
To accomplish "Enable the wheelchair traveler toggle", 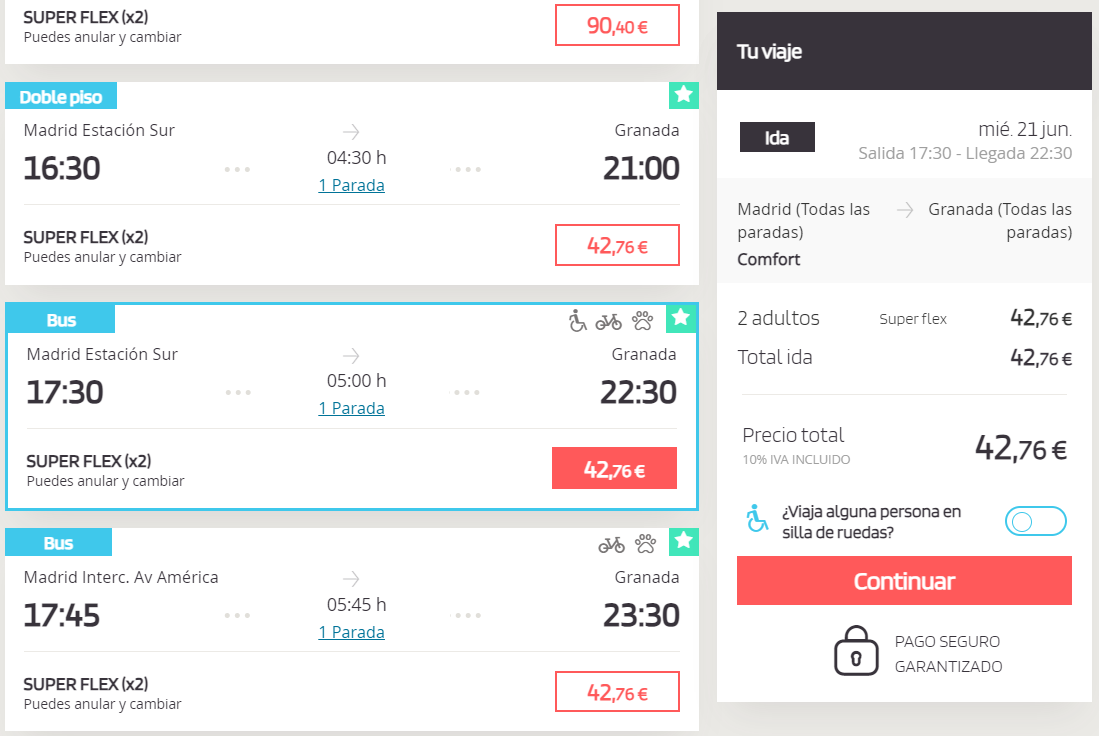I will [1035, 521].
